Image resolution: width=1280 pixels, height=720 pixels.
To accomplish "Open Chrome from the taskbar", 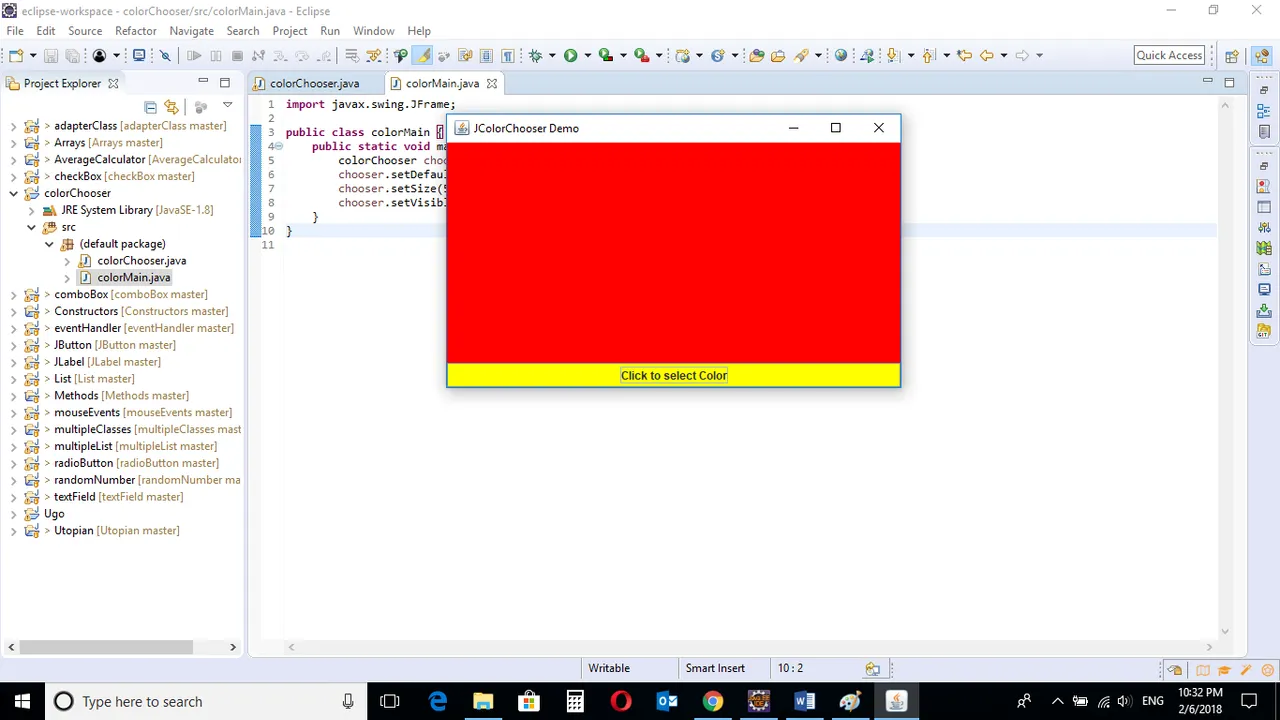I will 712,701.
